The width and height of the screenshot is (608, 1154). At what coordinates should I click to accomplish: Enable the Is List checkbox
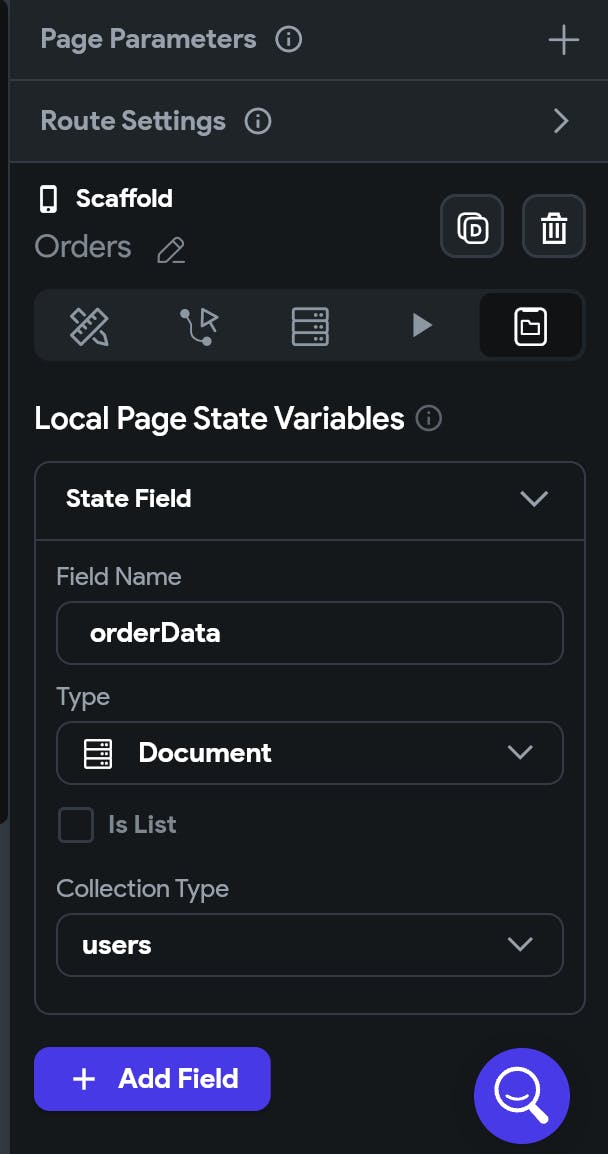[76, 825]
